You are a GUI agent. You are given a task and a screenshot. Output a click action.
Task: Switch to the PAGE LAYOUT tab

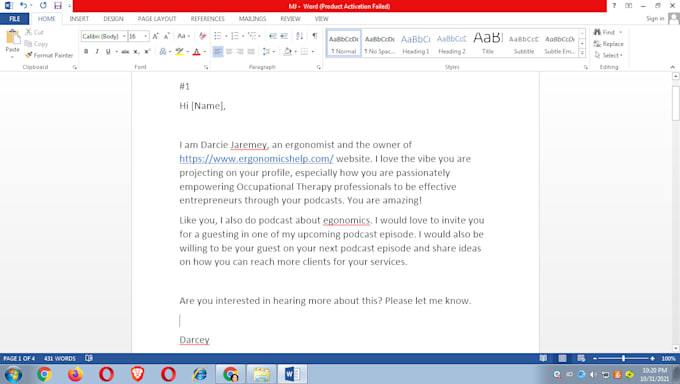pyautogui.click(x=157, y=19)
